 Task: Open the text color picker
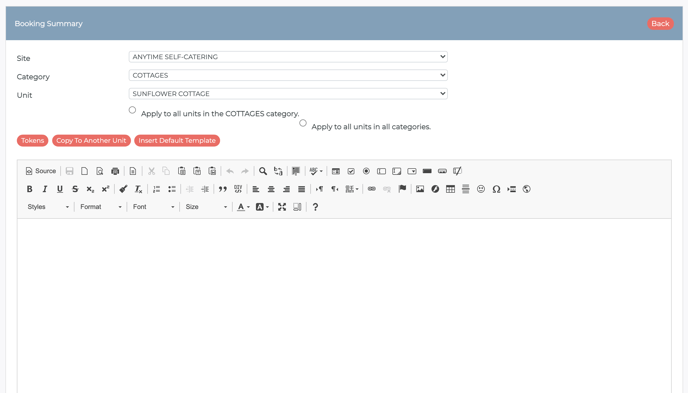coord(243,207)
